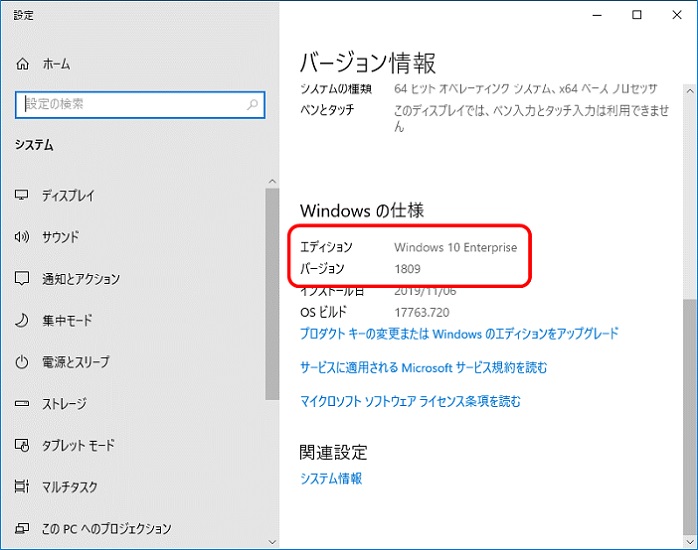Open 集中モード settings
Viewport: 698px width, 550px height.
point(67,320)
